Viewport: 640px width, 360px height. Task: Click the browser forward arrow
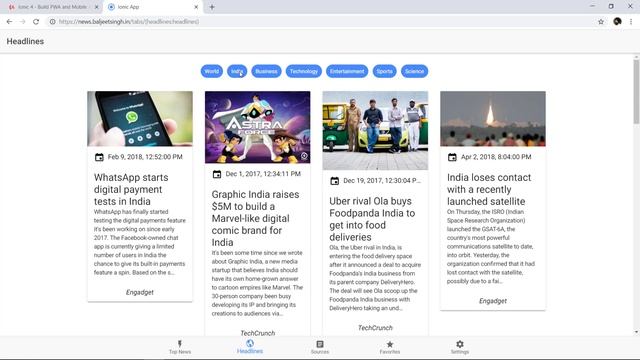pyautogui.click(x=22, y=22)
